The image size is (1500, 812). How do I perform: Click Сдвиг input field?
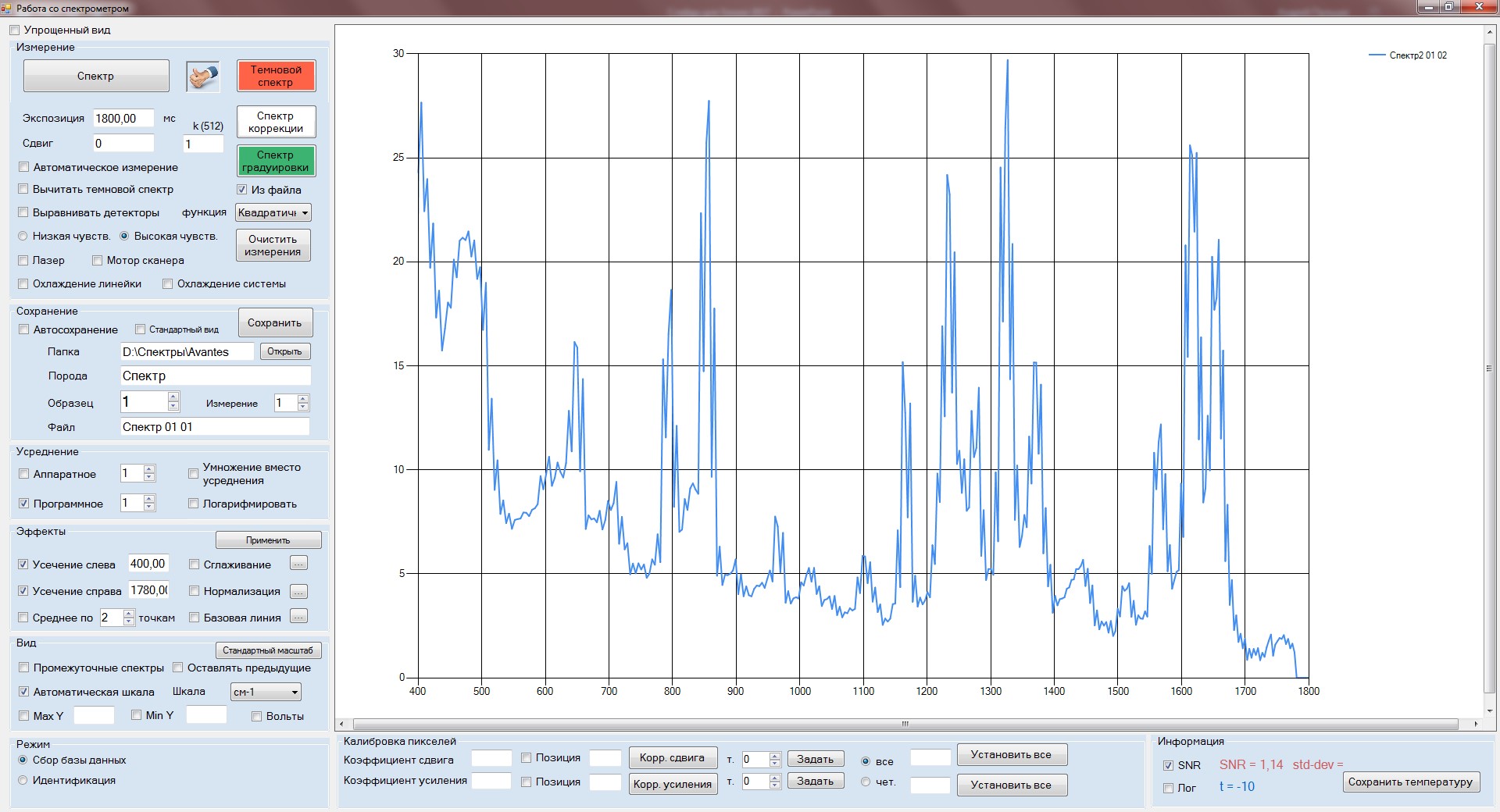pos(123,144)
